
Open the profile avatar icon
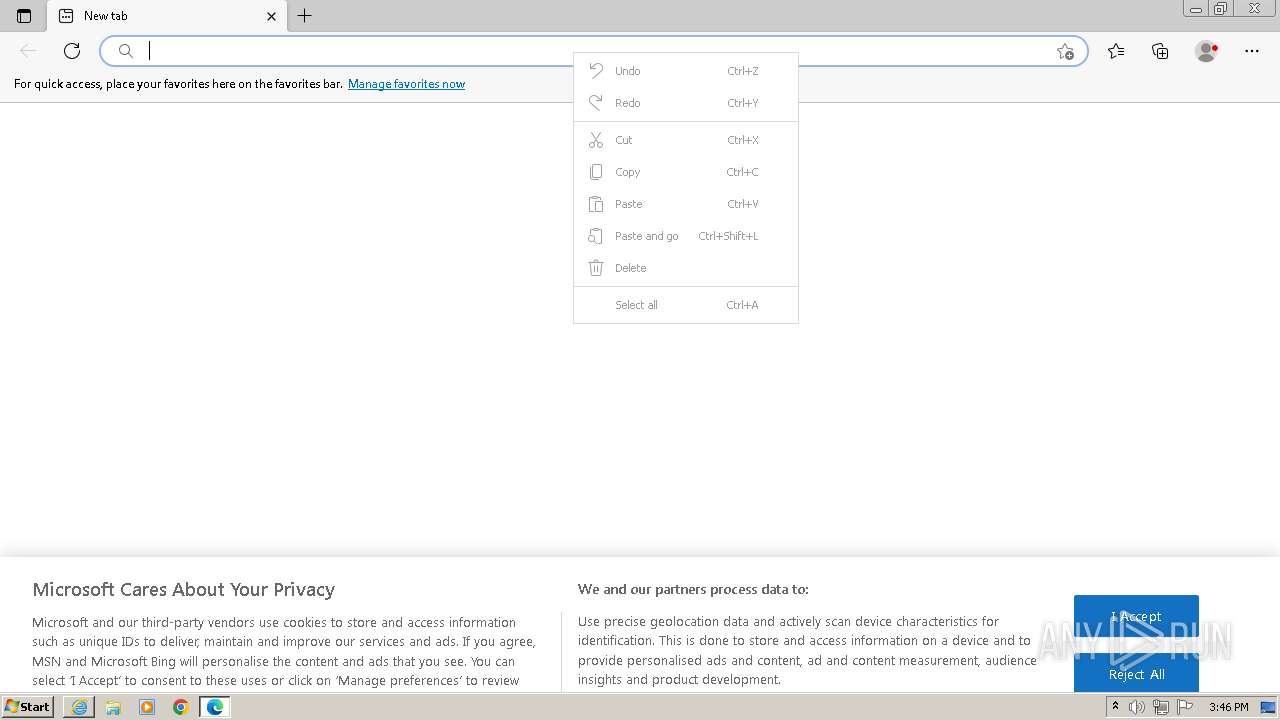(x=1206, y=51)
